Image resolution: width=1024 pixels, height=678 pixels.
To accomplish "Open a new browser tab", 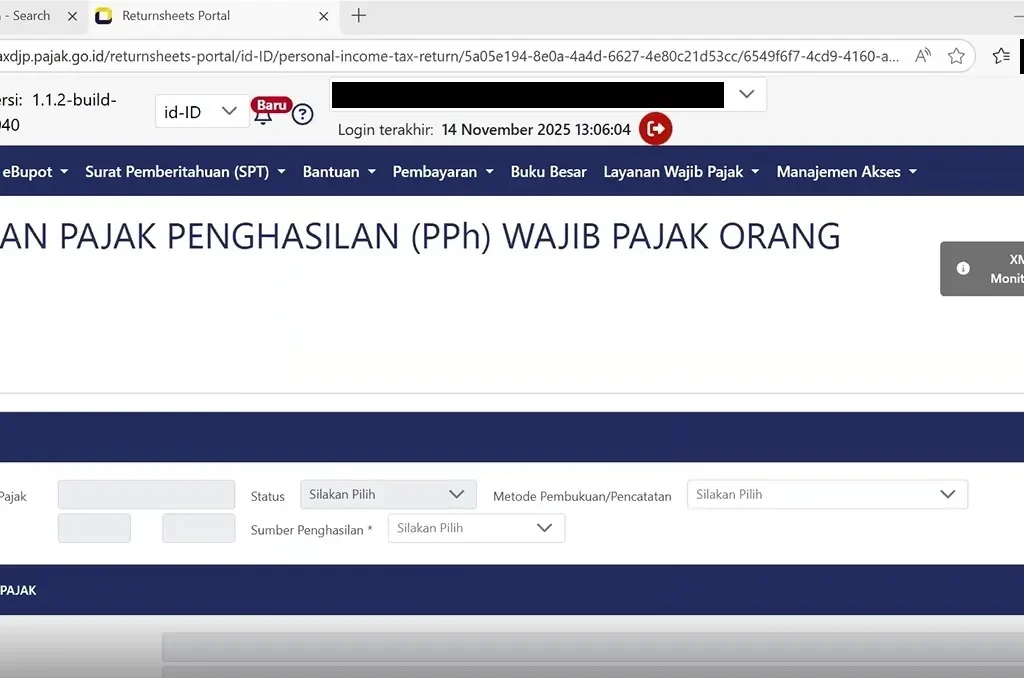I will pos(358,16).
